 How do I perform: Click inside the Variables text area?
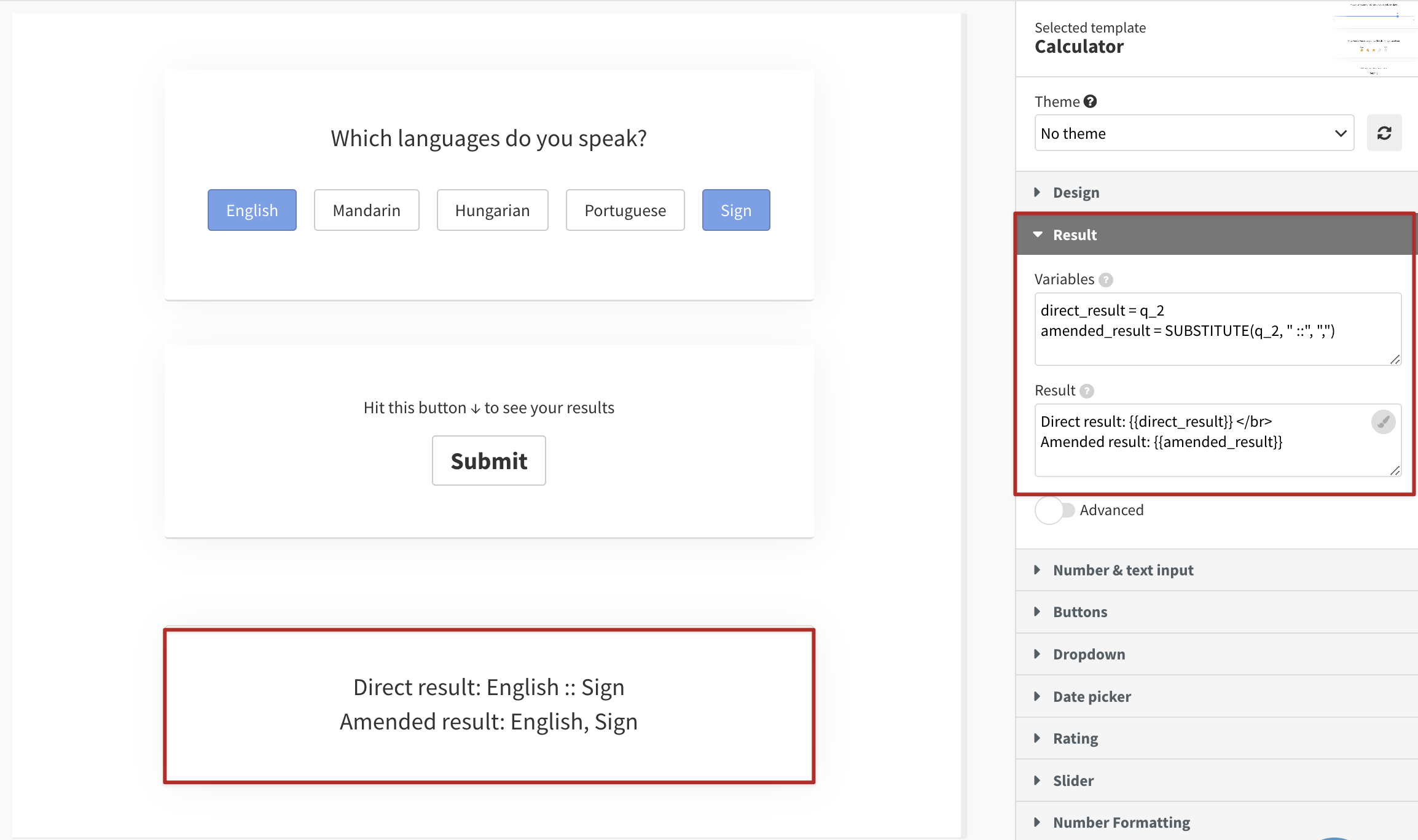[x=1216, y=329]
